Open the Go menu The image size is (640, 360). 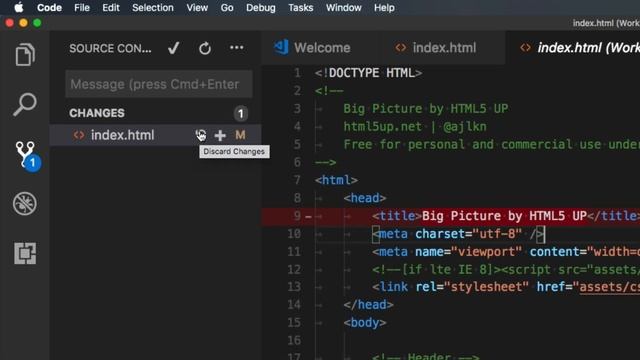pos(227,7)
